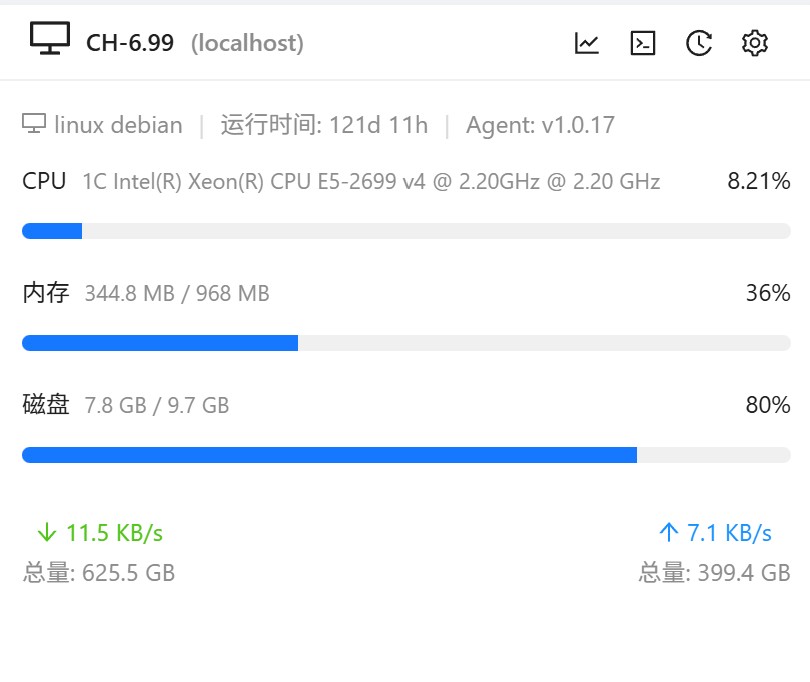Viewport: 810px width, 682px height.
Task: Click the large monitor icon beside CH-6.99
Action: 50,40
